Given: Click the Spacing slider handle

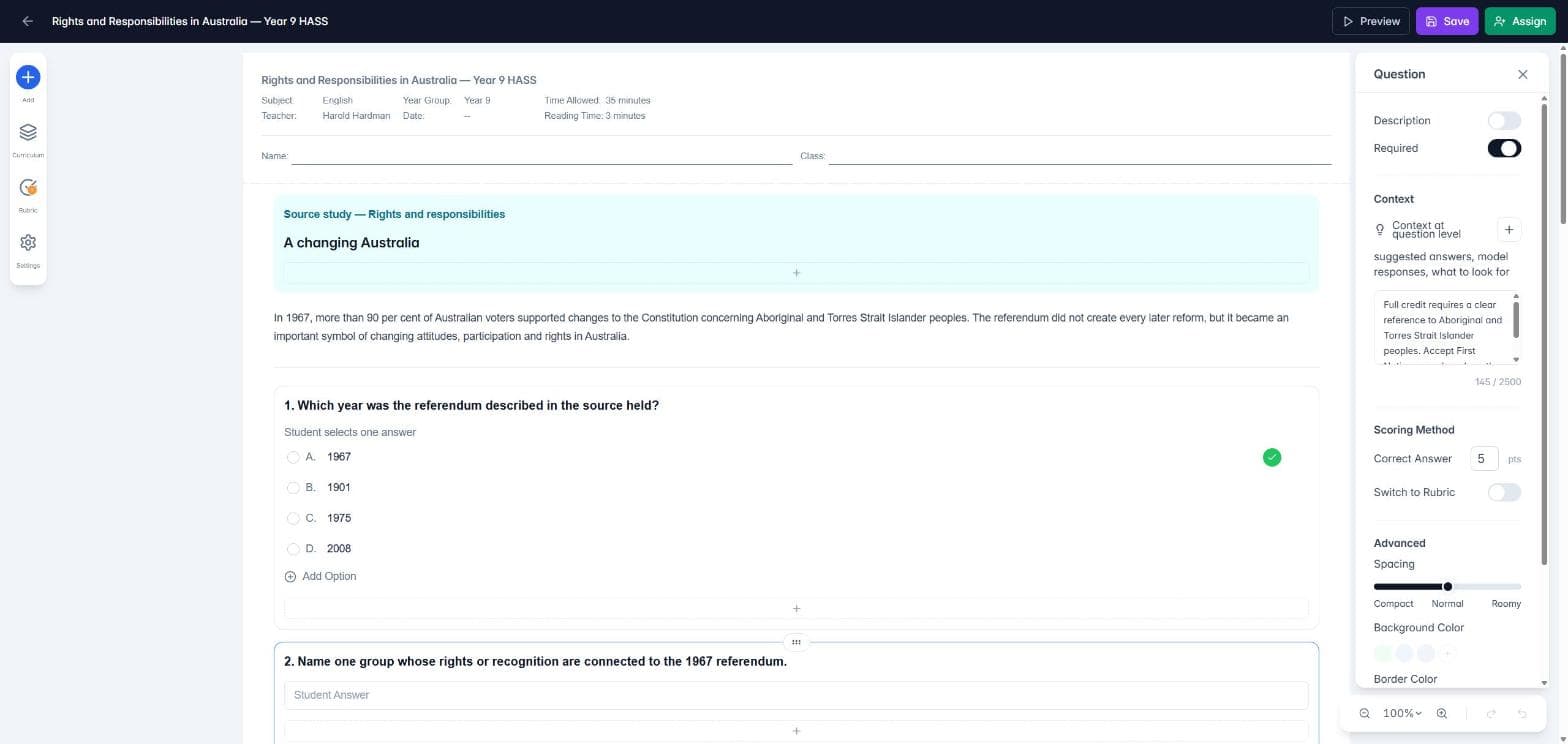Looking at the screenshot, I should (x=1447, y=586).
